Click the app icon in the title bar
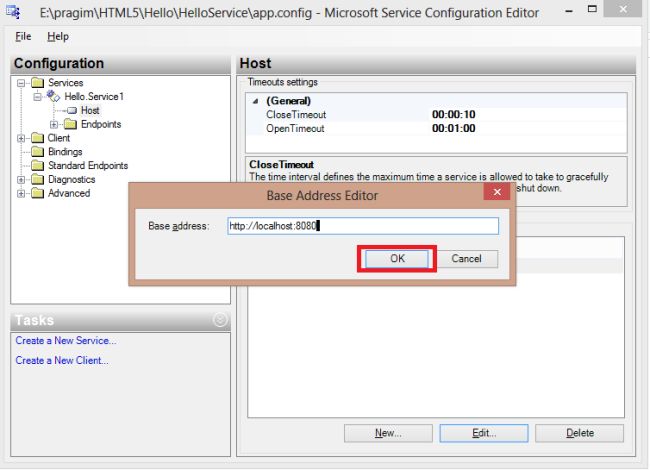The width and height of the screenshot is (650, 470). [13, 12]
